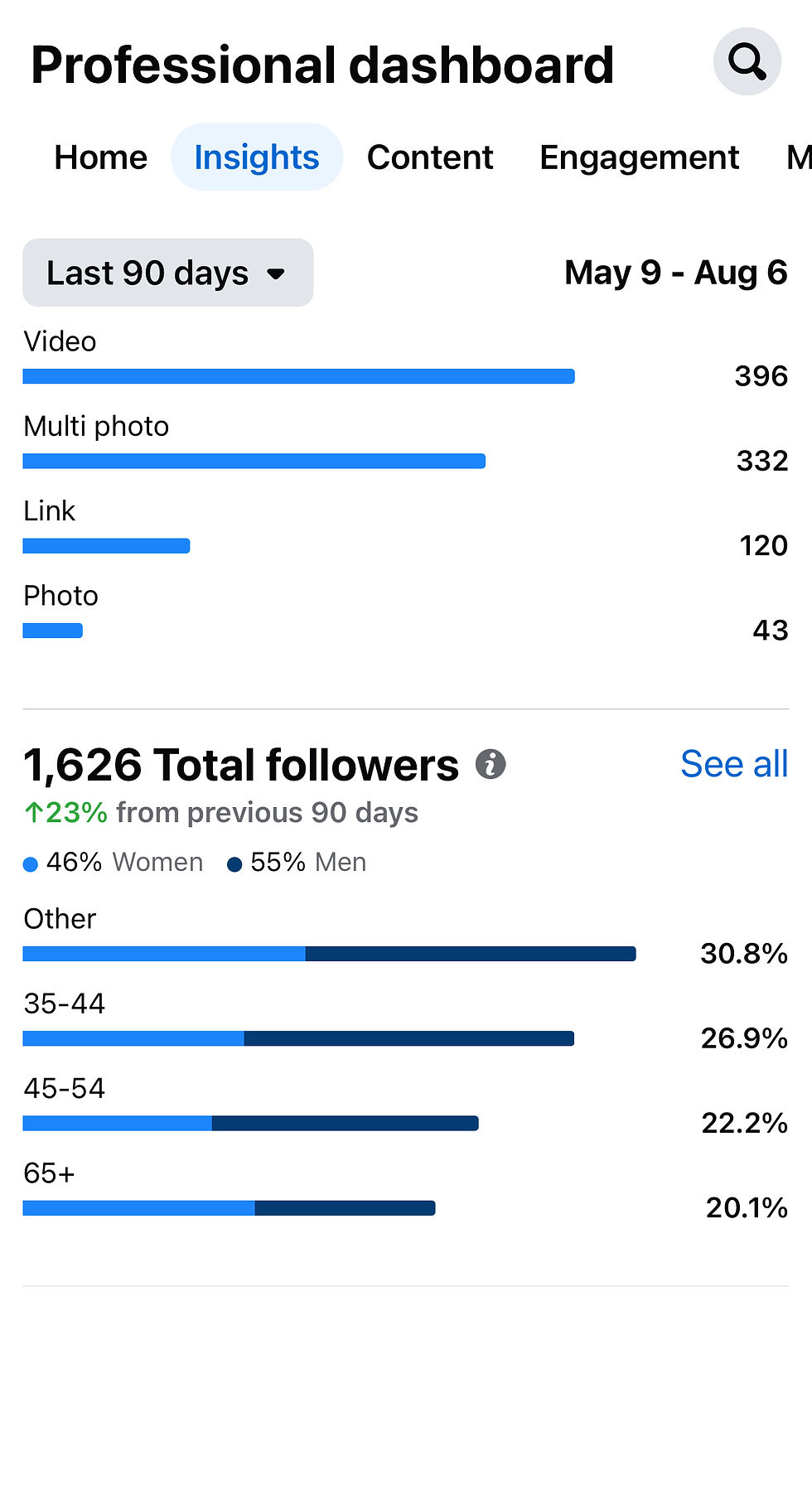This screenshot has width=812, height=1504.
Task: Click the date range May 9 - Aug 6
Action: point(676,273)
